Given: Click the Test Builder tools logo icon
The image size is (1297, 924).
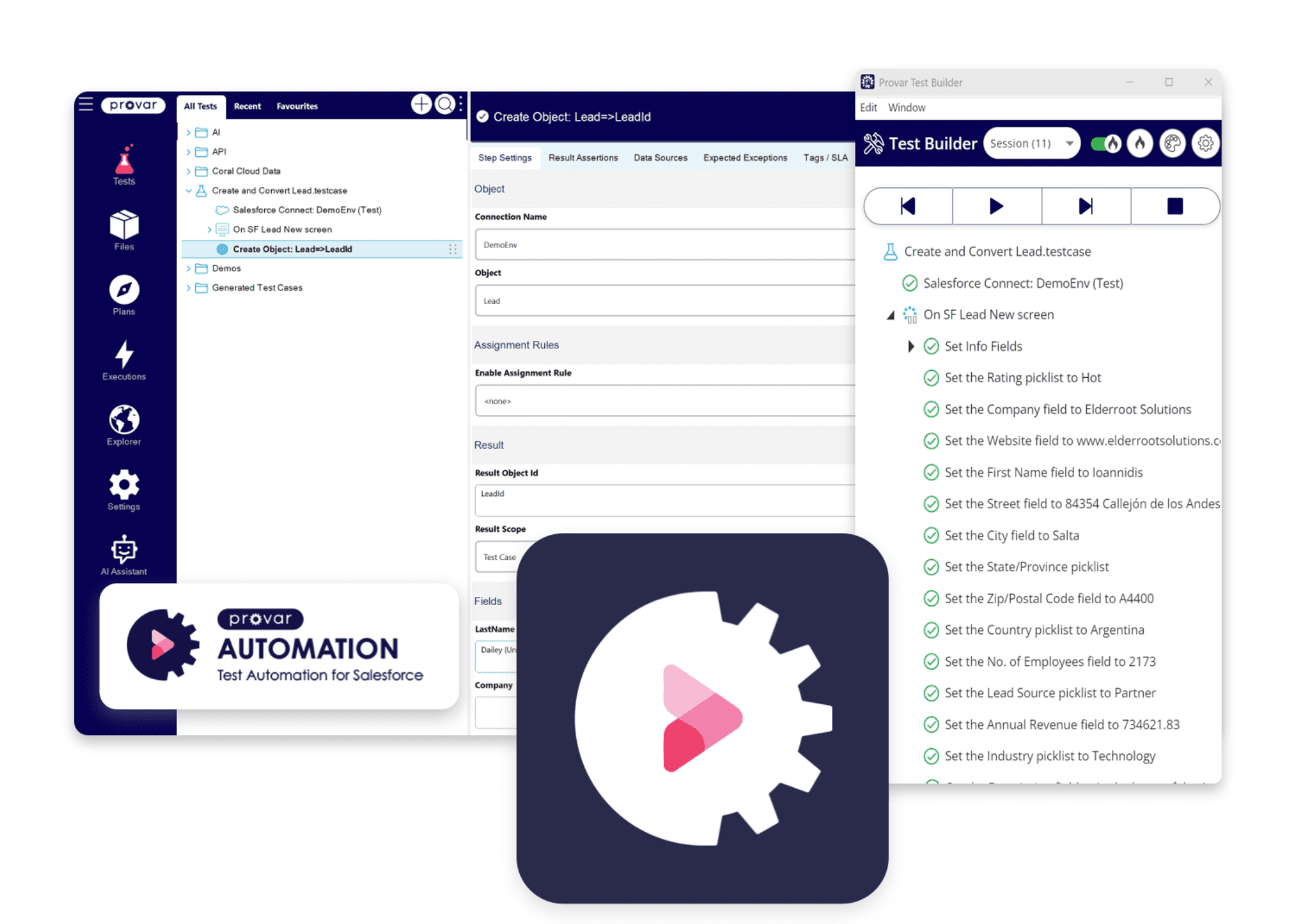Looking at the screenshot, I should click(x=873, y=144).
